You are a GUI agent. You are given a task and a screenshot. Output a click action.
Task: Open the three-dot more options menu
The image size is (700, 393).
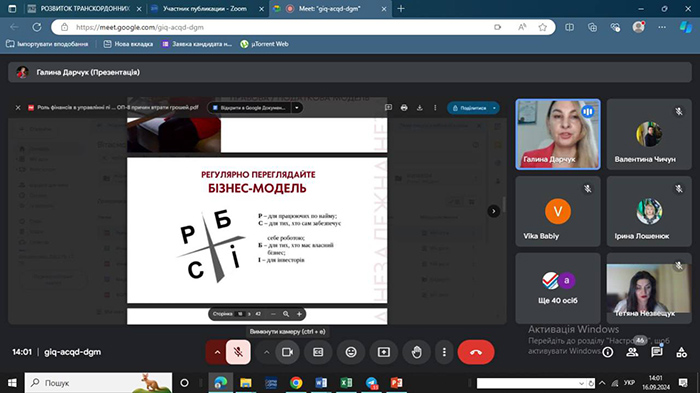(444, 352)
